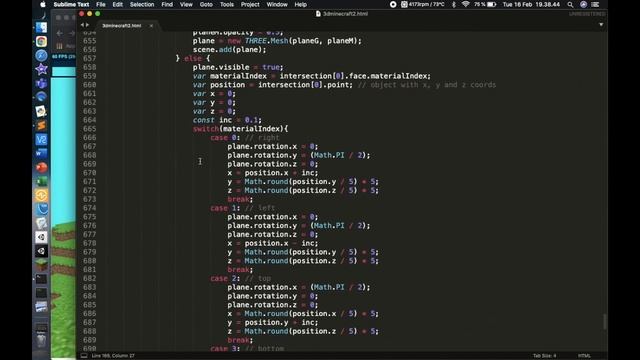Change the HTML syntax selector
The image size is (640, 360).
[584, 356]
